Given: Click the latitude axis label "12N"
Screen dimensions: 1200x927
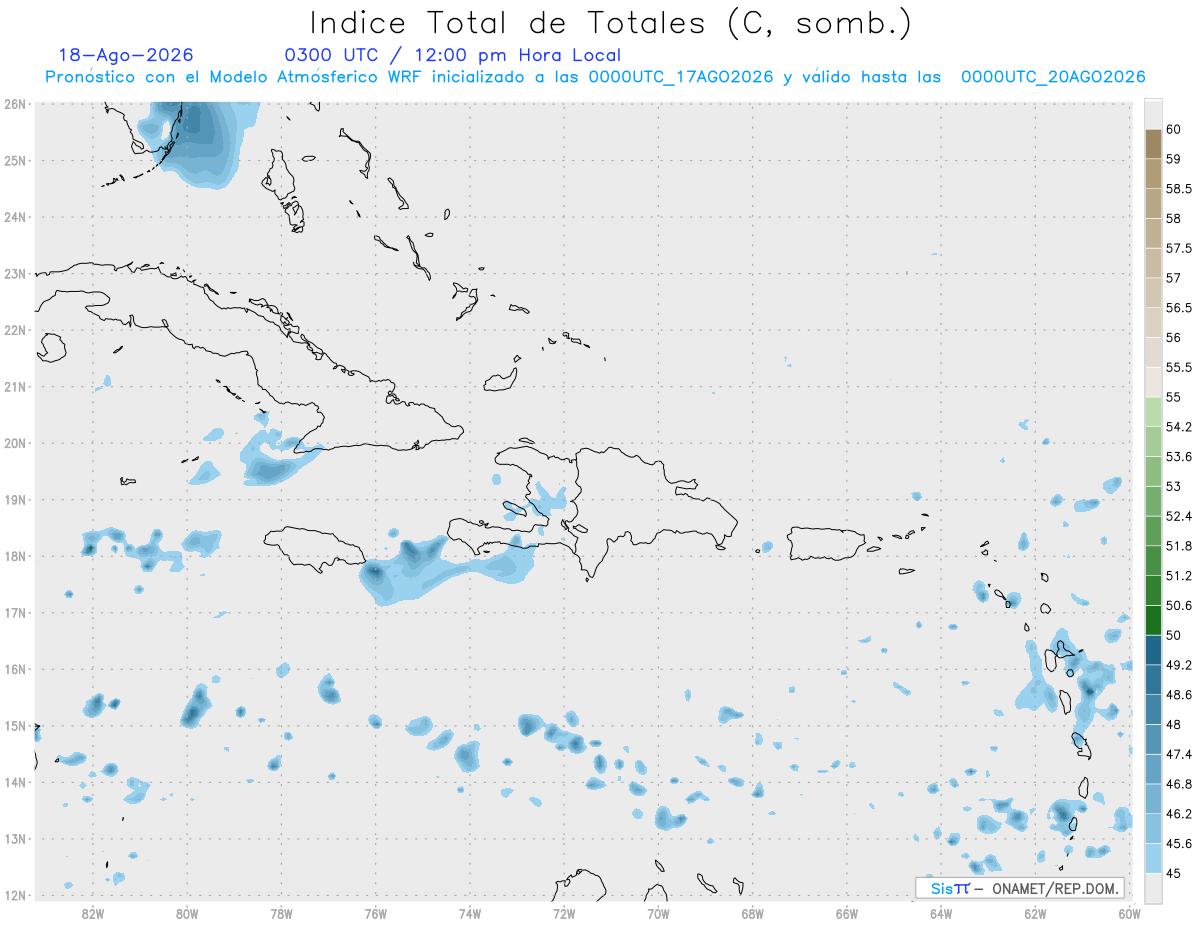Looking at the screenshot, I should [x=15, y=895].
